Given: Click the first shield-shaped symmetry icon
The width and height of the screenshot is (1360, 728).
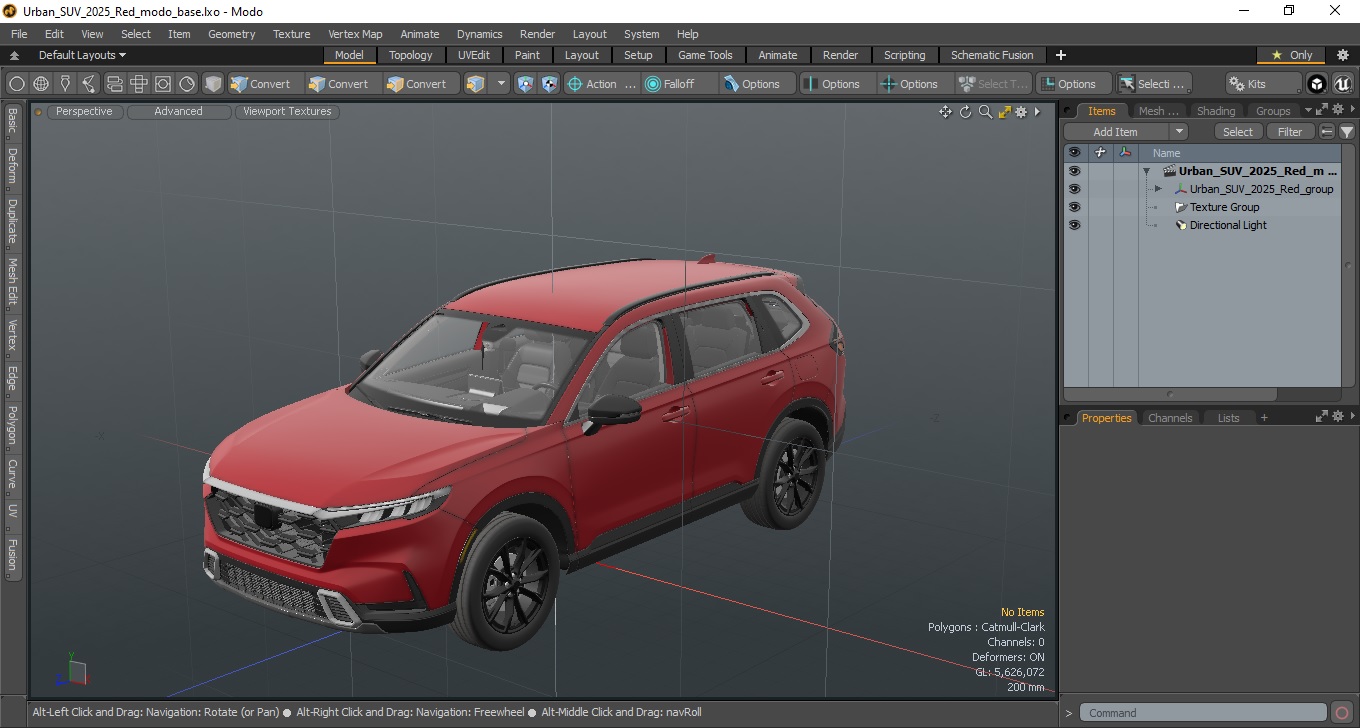Looking at the screenshot, I should click(x=525, y=84).
